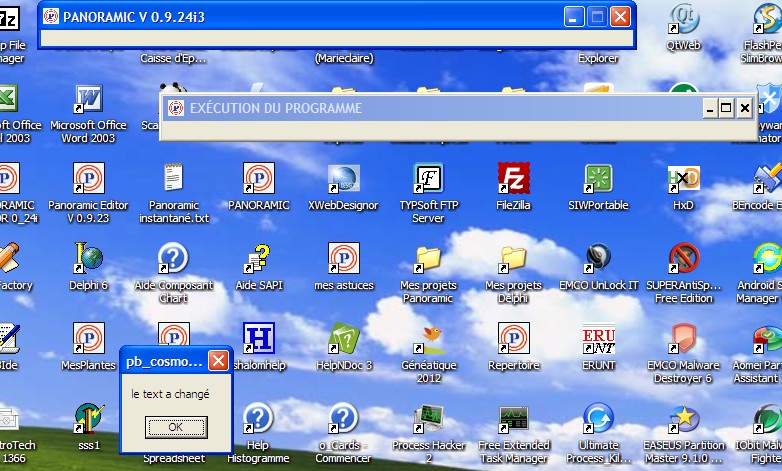The height and width of the screenshot is (471, 782).
Task: Open Mes projets Panoramic folder
Action: click(x=428, y=259)
